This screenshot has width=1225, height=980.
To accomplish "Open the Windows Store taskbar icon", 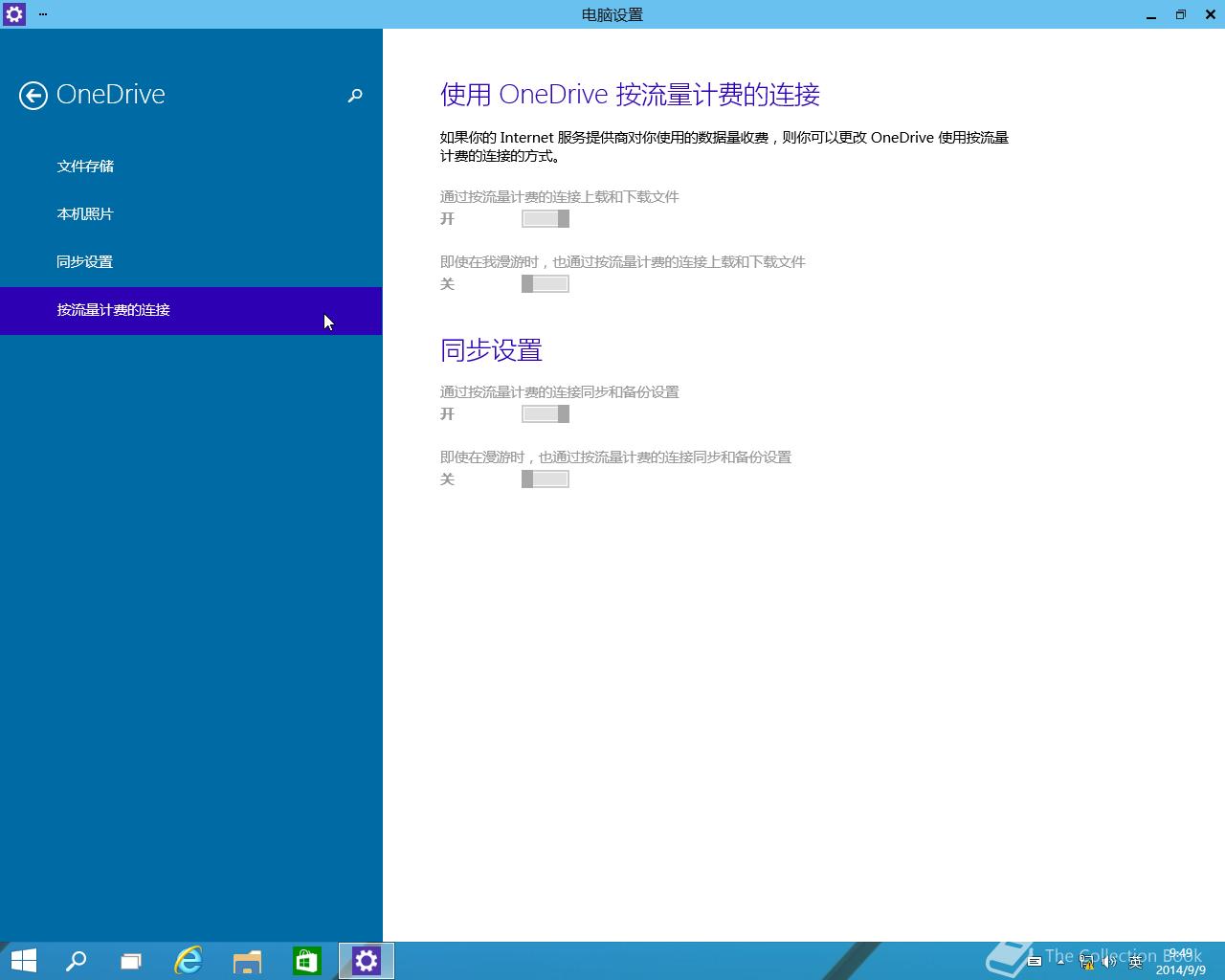I will tap(306, 961).
